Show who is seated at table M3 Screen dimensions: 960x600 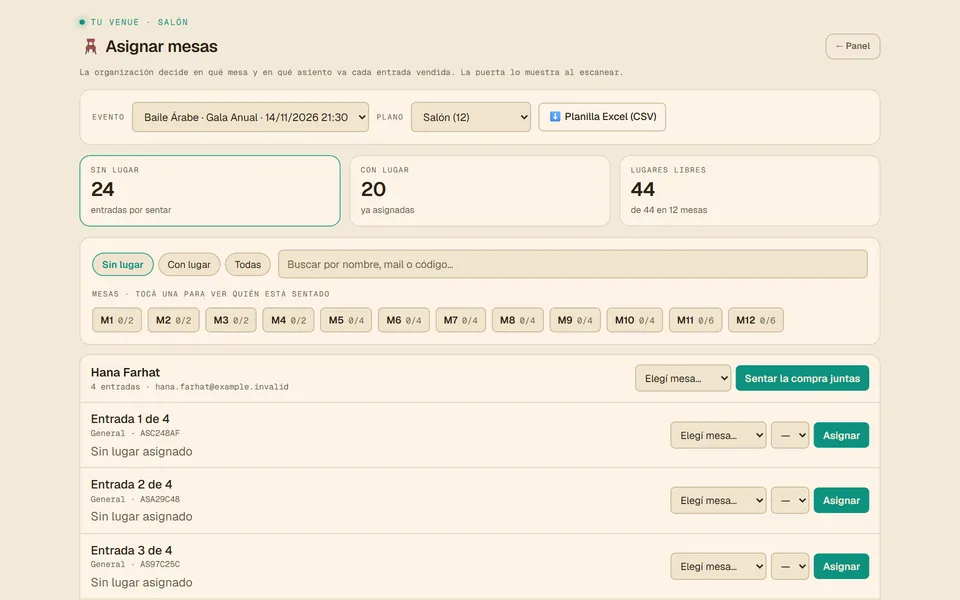231,320
